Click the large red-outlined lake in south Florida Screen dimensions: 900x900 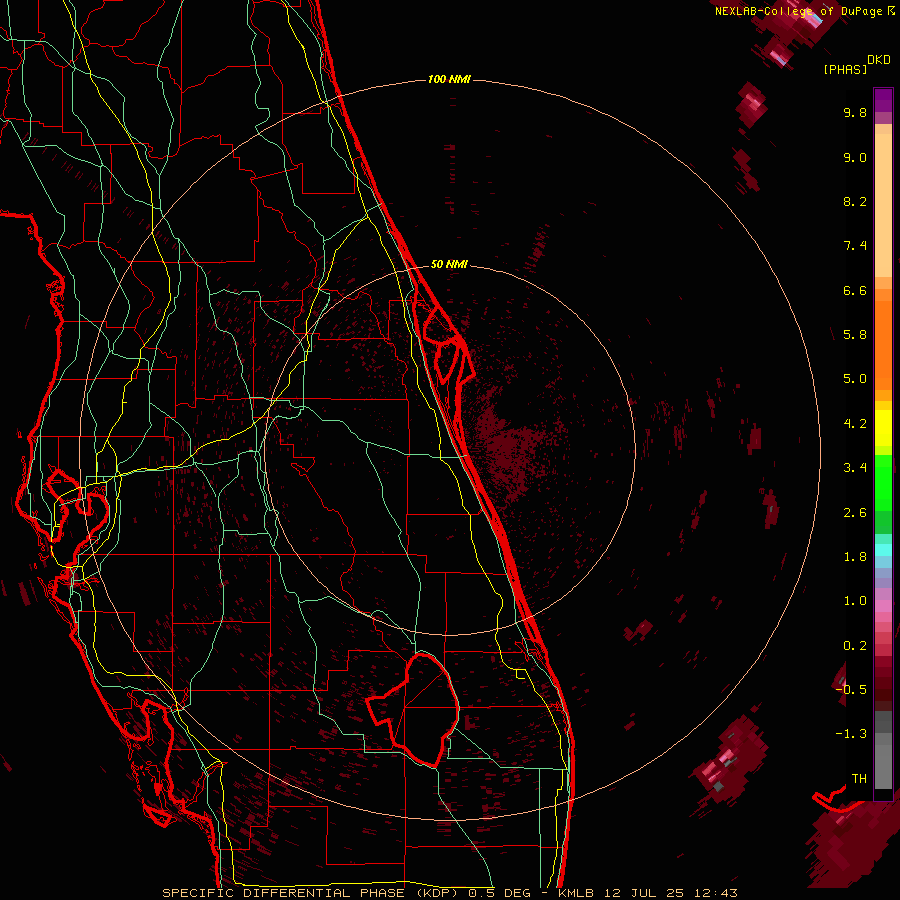[414, 709]
